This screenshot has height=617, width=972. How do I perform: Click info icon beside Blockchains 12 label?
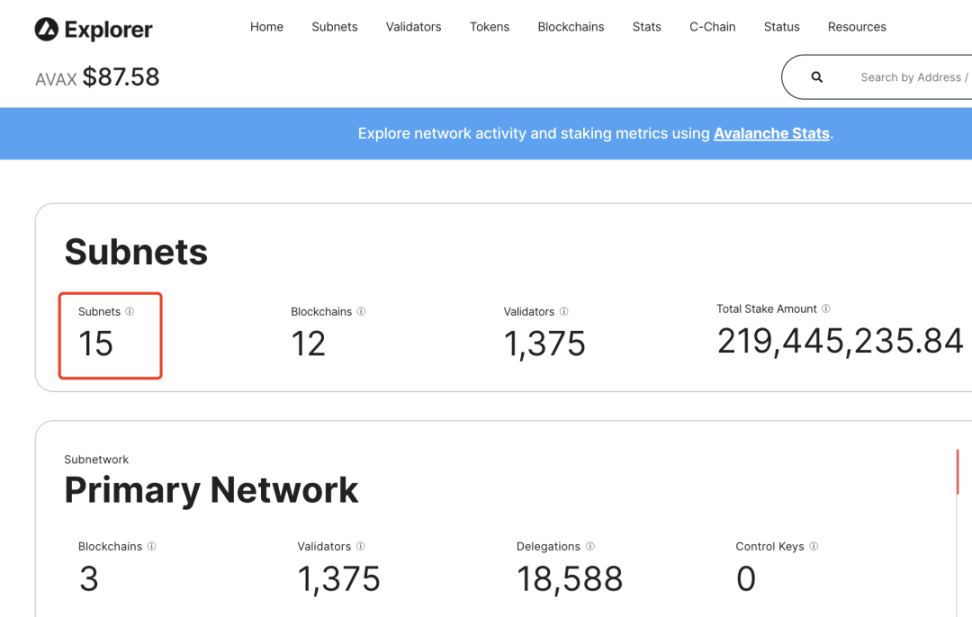pos(361,312)
